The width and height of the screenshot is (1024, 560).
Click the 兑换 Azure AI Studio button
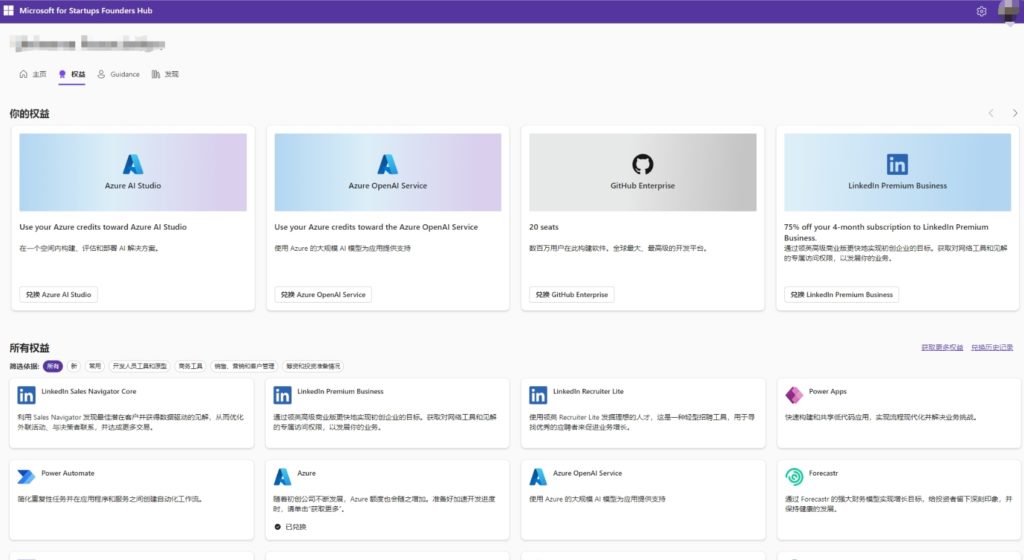(x=59, y=294)
